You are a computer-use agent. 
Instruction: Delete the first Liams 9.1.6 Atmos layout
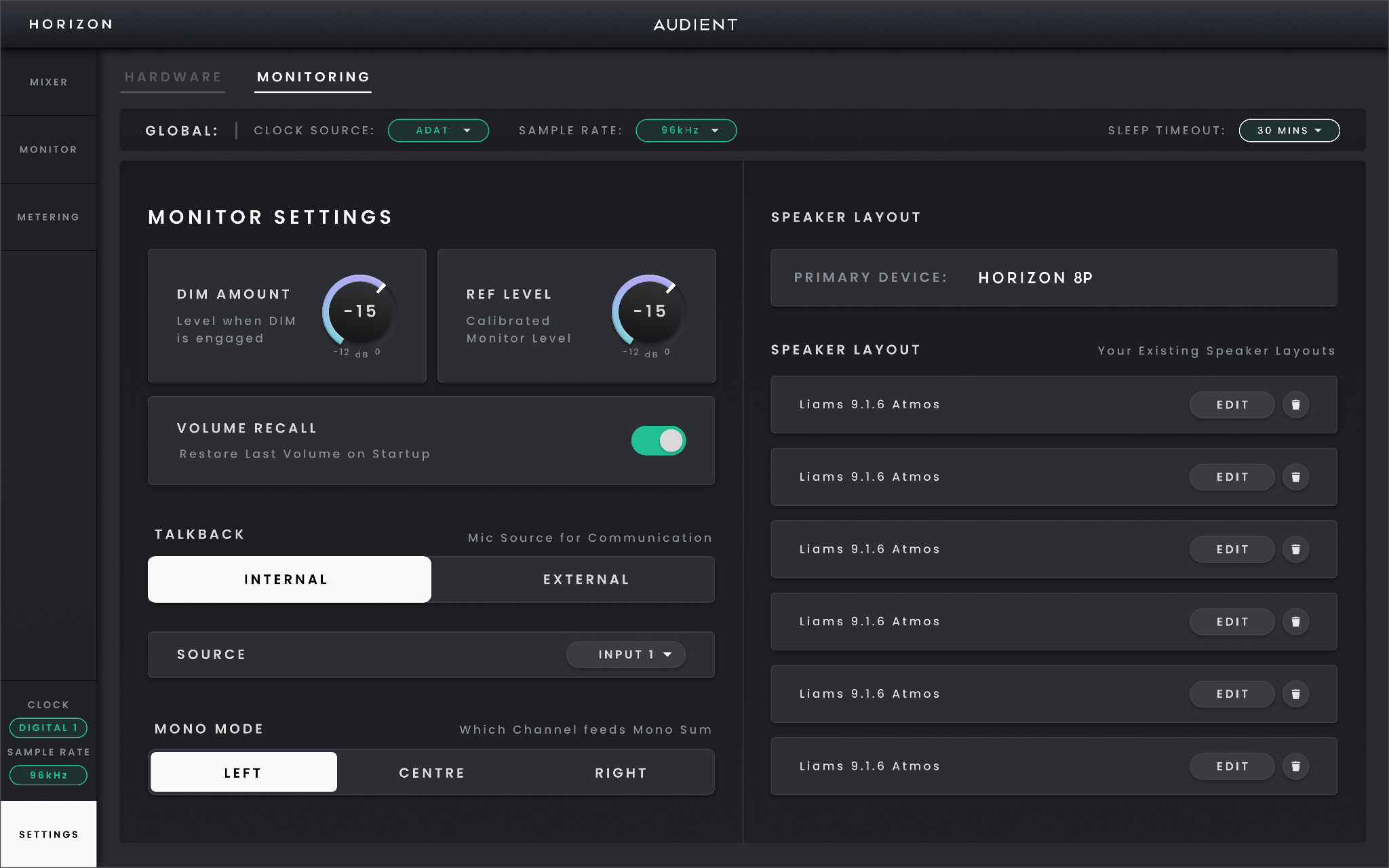tap(1295, 405)
